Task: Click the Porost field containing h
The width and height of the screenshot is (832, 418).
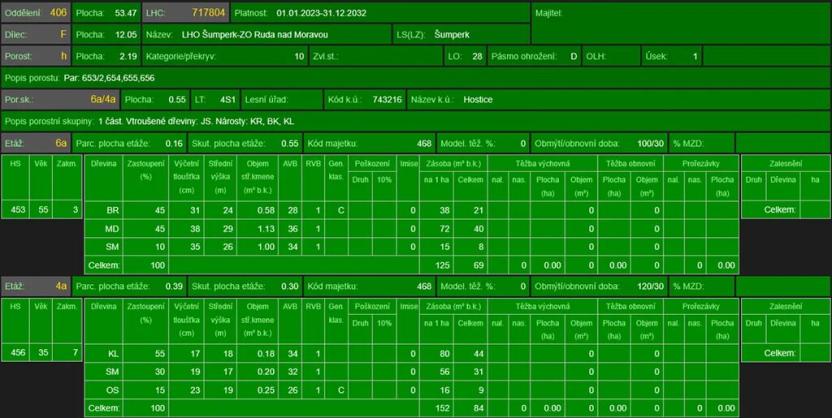Action: coord(62,56)
